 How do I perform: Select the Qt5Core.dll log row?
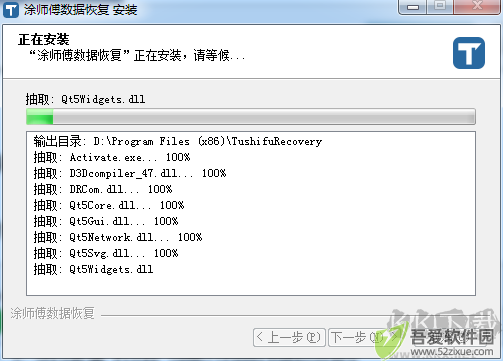coord(109,205)
